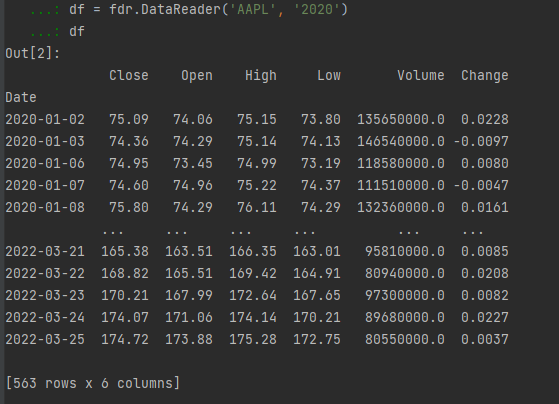Click the High value 172.64

point(253,296)
